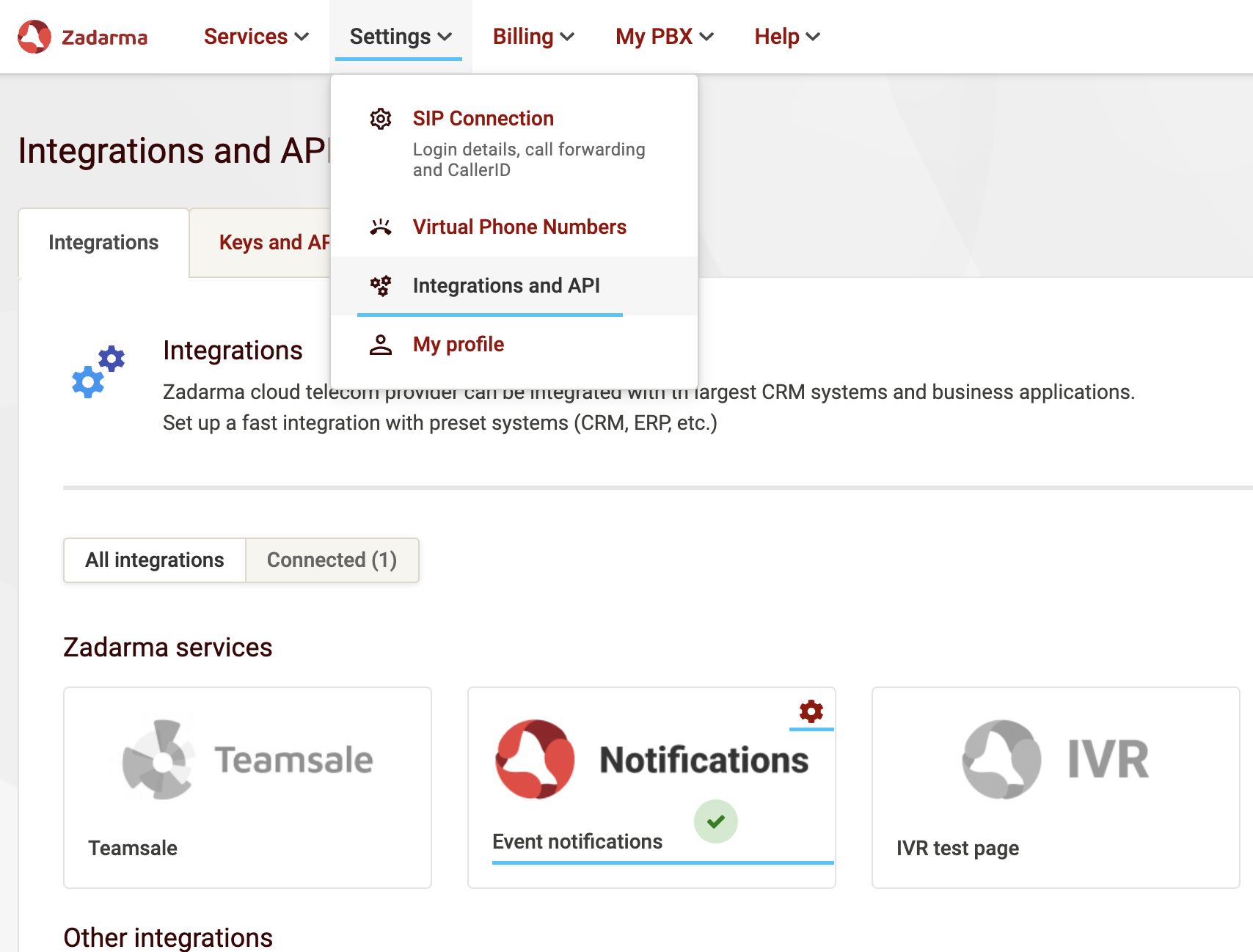This screenshot has width=1253, height=952.
Task: Click the My profile person icon
Action: pyautogui.click(x=380, y=345)
